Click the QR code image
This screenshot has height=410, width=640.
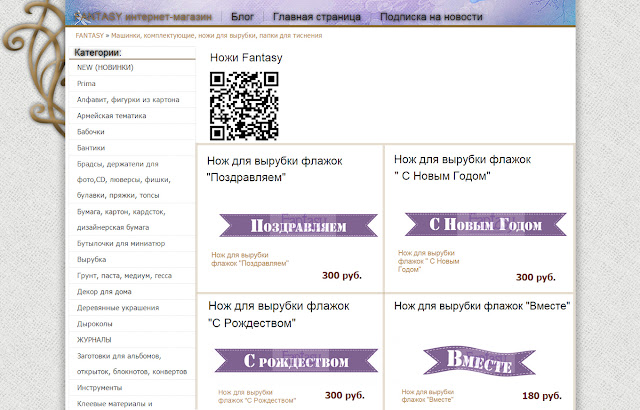244,106
